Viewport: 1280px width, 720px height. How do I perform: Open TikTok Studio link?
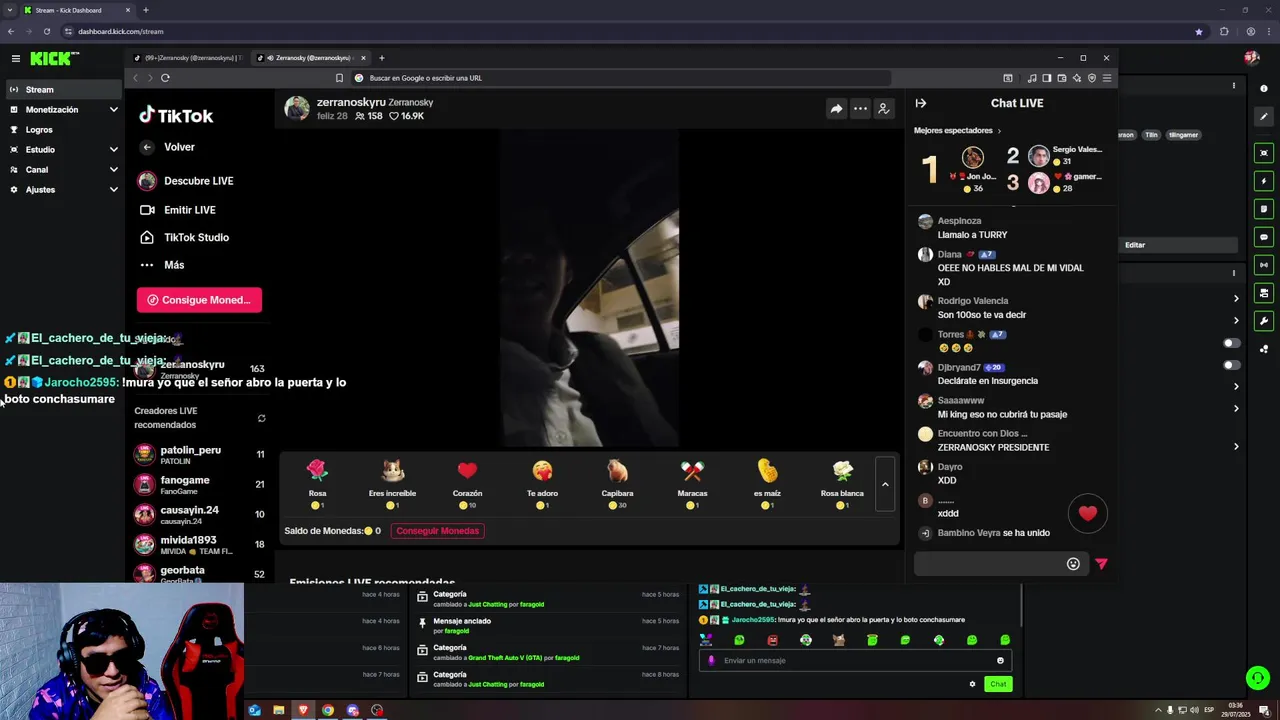pos(184,238)
